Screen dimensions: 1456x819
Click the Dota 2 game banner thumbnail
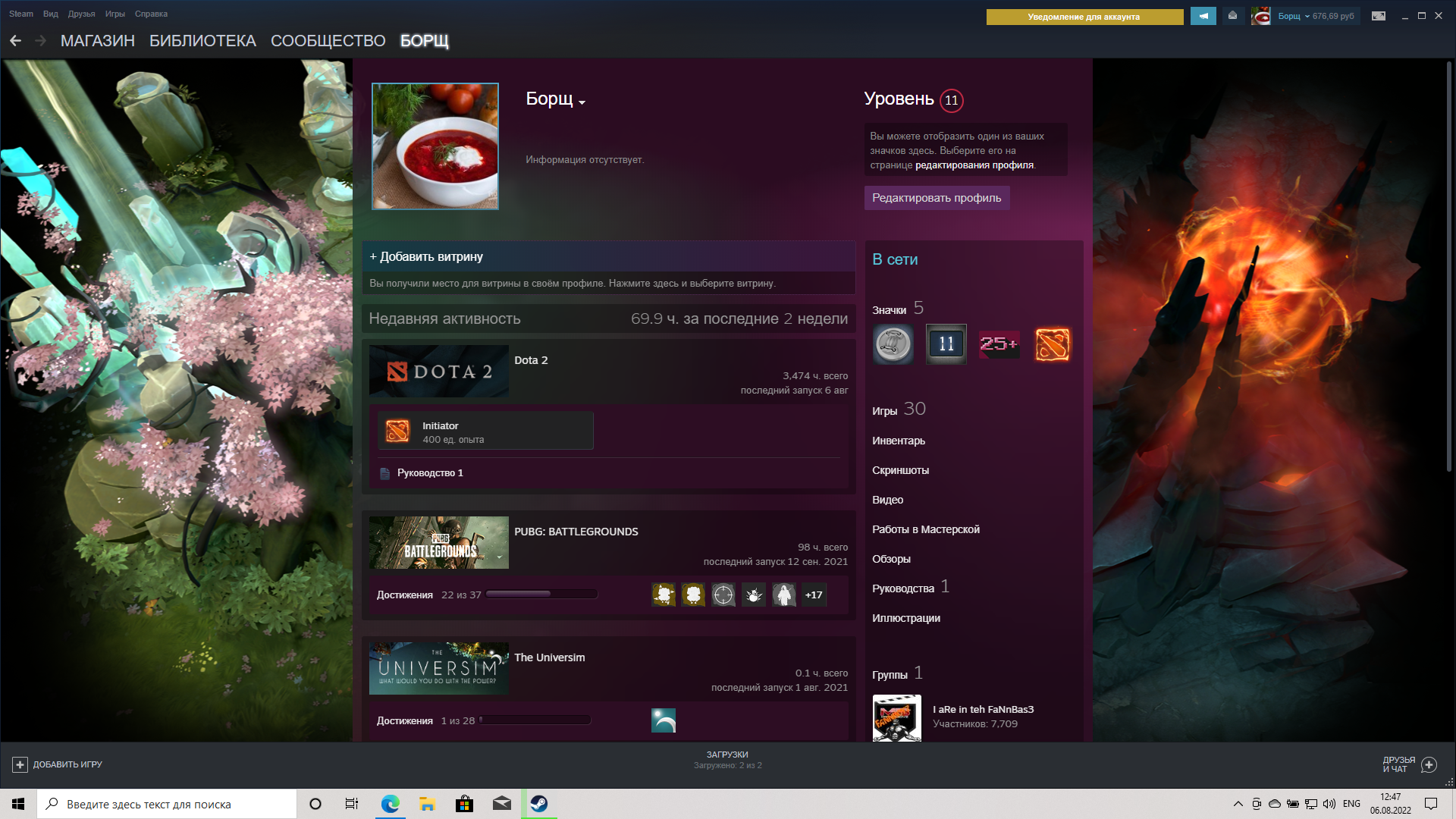(438, 372)
